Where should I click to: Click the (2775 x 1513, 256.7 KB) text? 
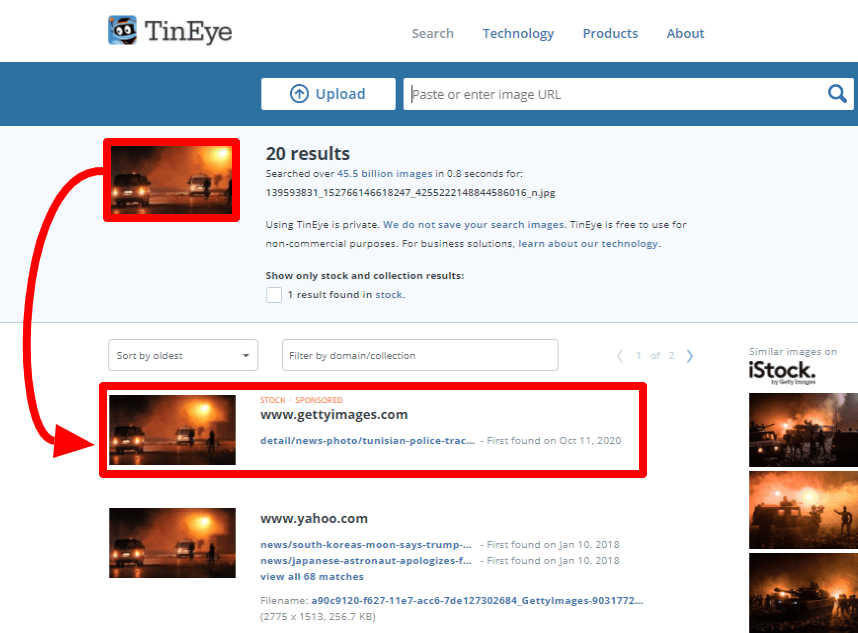pyautogui.click(x=318, y=617)
